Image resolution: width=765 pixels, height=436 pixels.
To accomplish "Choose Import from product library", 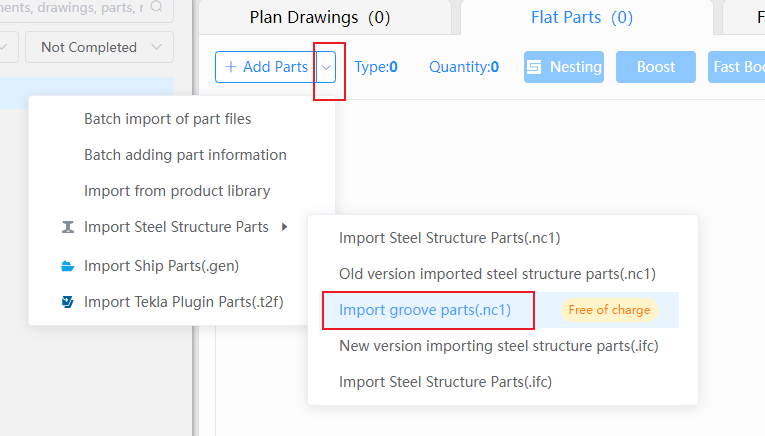I will point(177,191).
